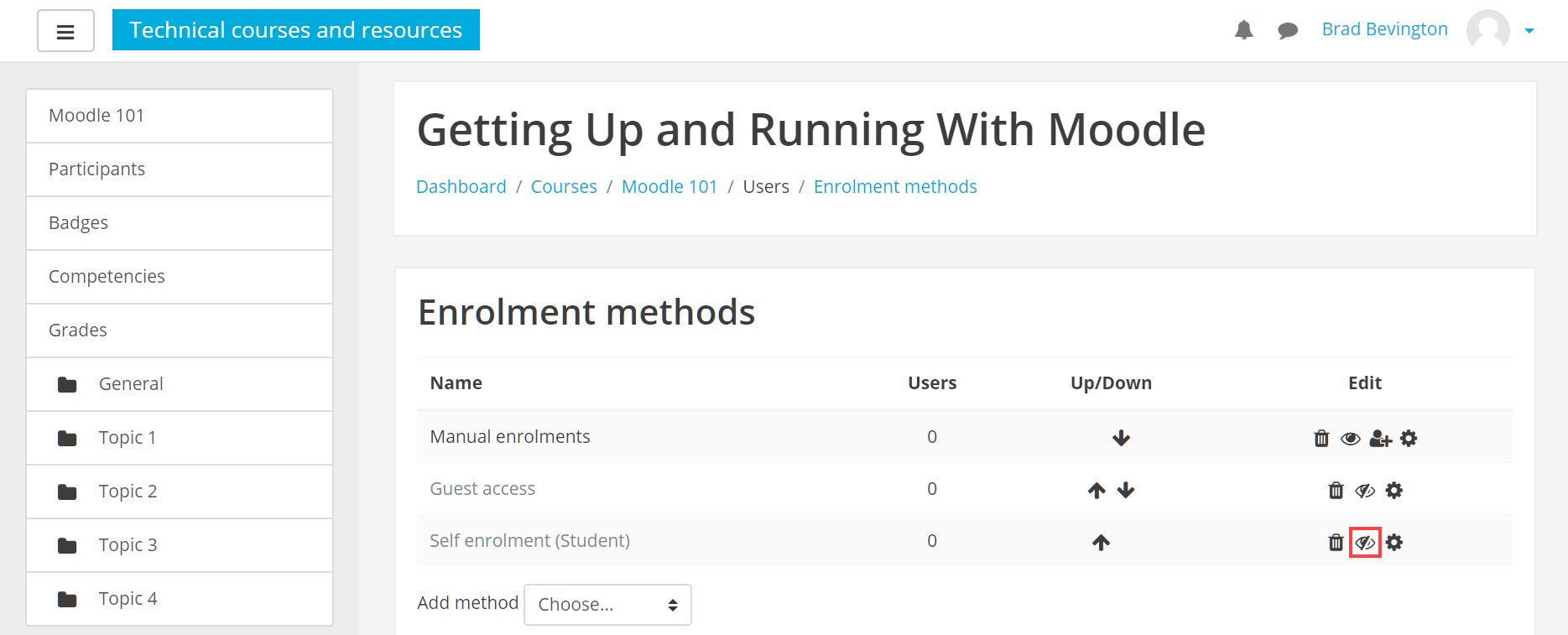Click the Self enrolment (Student) name cell
This screenshot has height=635, width=1568.
point(529,540)
